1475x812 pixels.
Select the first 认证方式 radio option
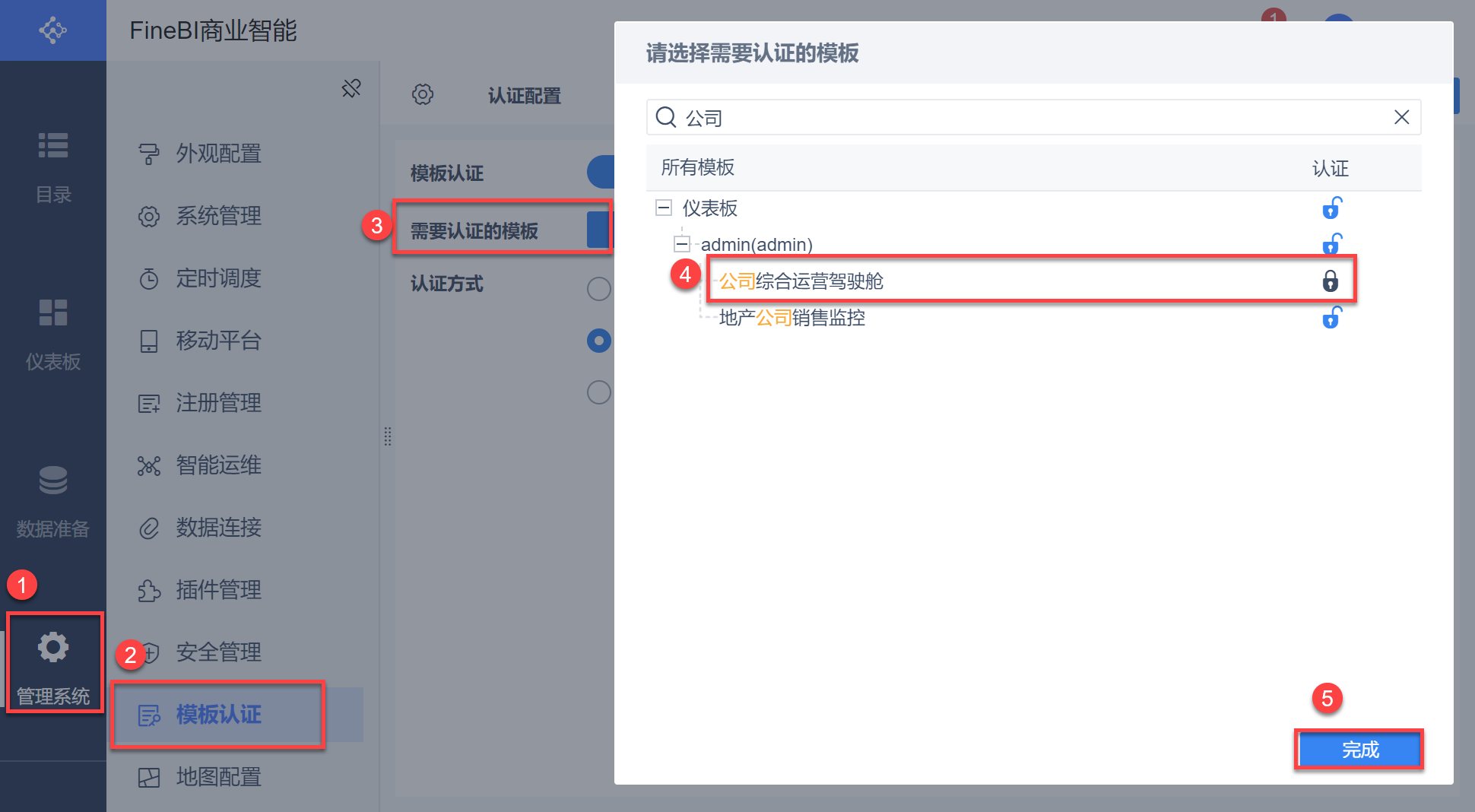599,289
